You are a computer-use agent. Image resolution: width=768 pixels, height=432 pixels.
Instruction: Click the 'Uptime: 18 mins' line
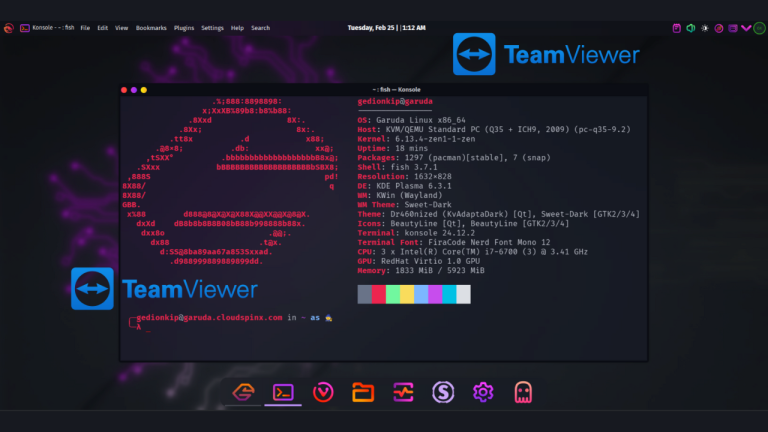(392, 148)
